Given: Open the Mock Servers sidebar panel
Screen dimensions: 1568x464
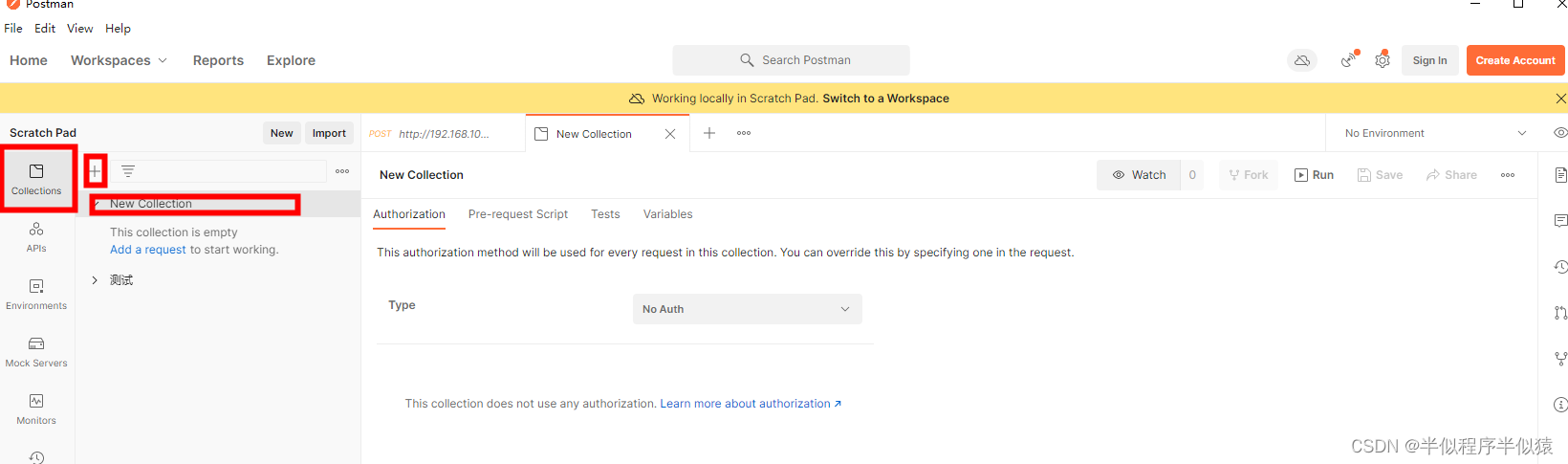Looking at the screenshot, I should point(36,351).
